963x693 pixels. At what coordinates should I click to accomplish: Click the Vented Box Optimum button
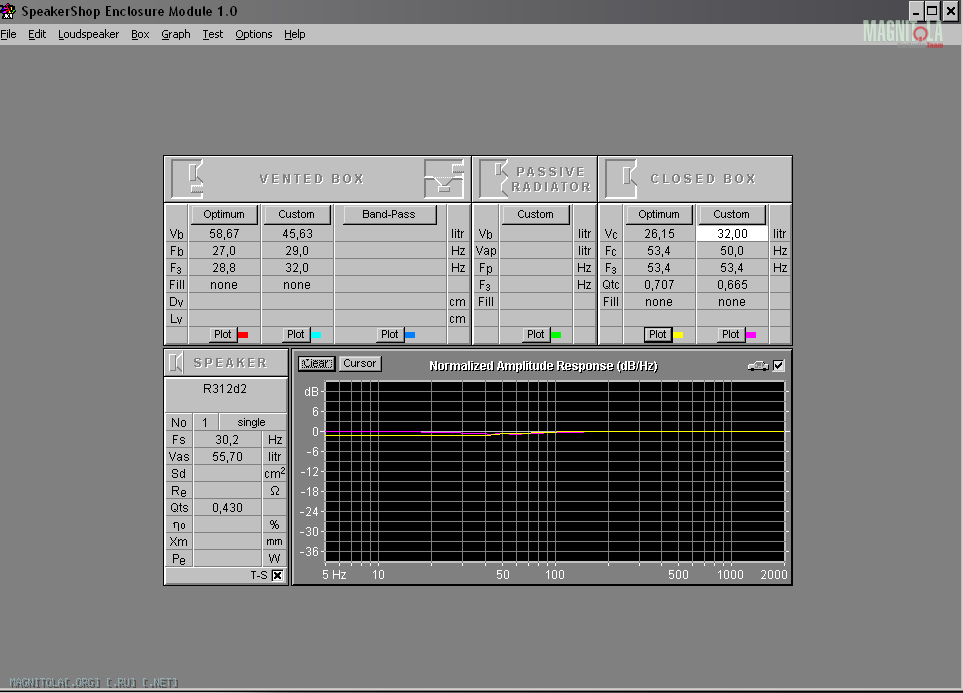(x=224, y=214)
